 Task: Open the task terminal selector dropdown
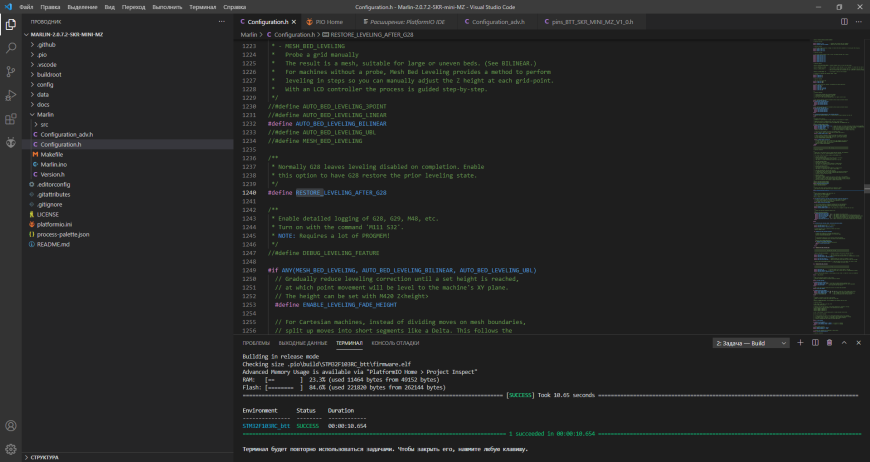(x=751, y=343)
